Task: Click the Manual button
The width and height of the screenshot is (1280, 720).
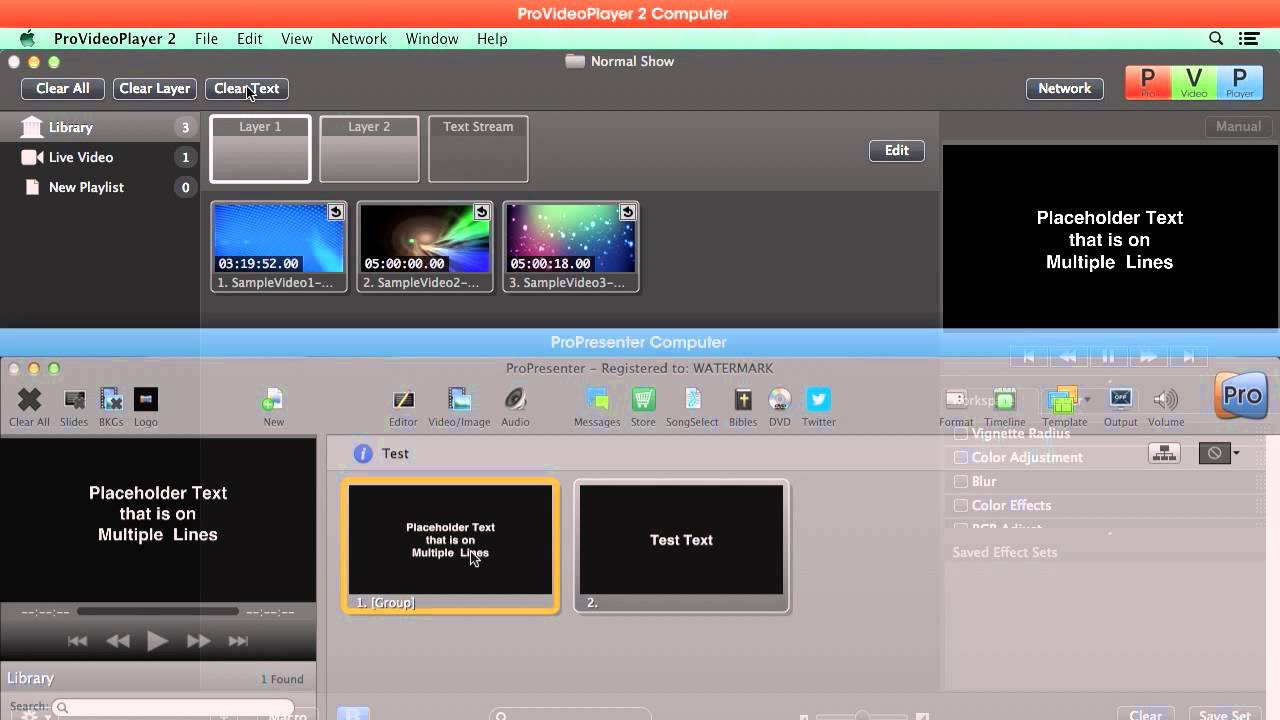Action: click(1238, 127)
